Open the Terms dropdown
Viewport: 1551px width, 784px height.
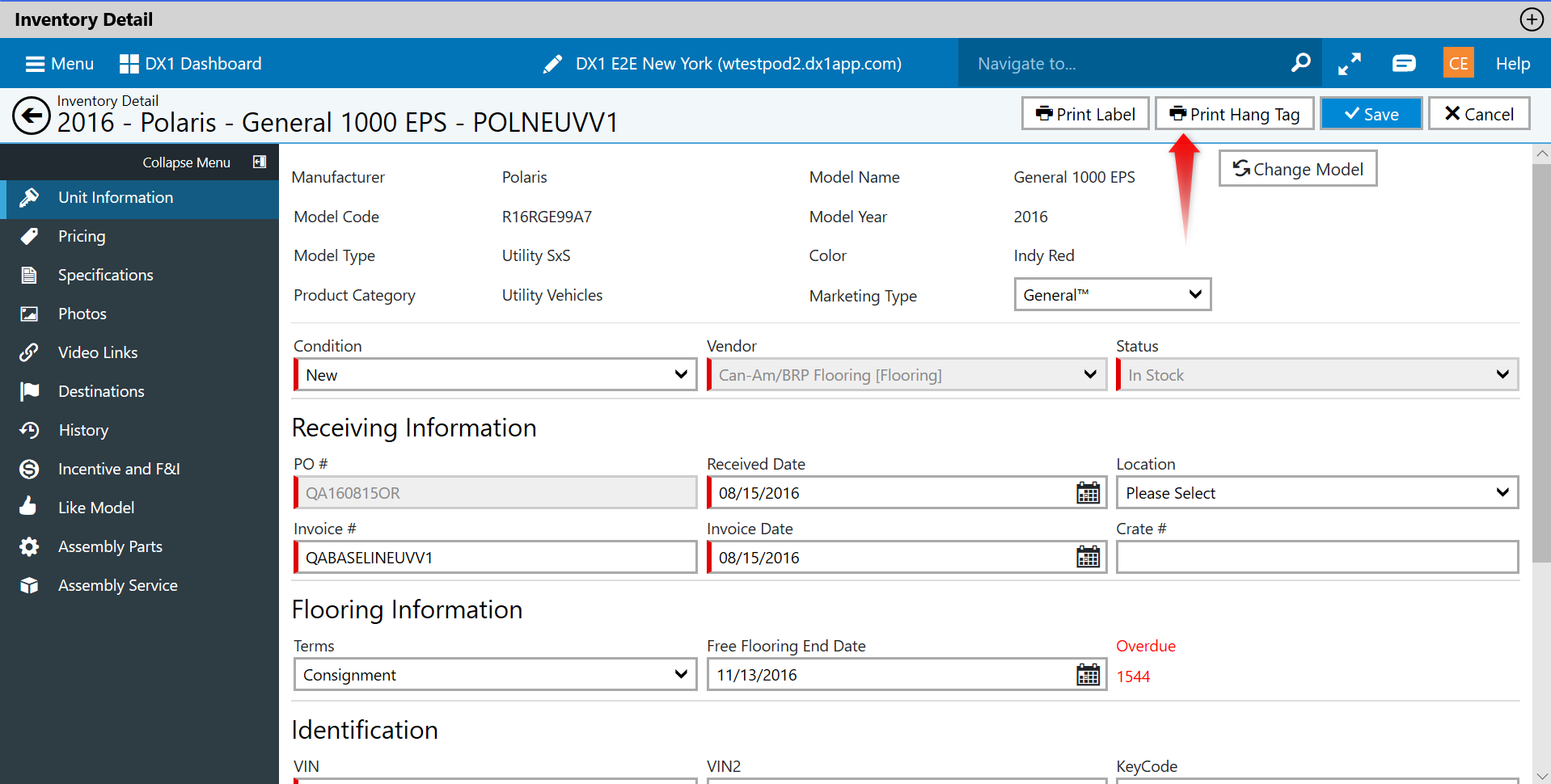coord(495,675)
